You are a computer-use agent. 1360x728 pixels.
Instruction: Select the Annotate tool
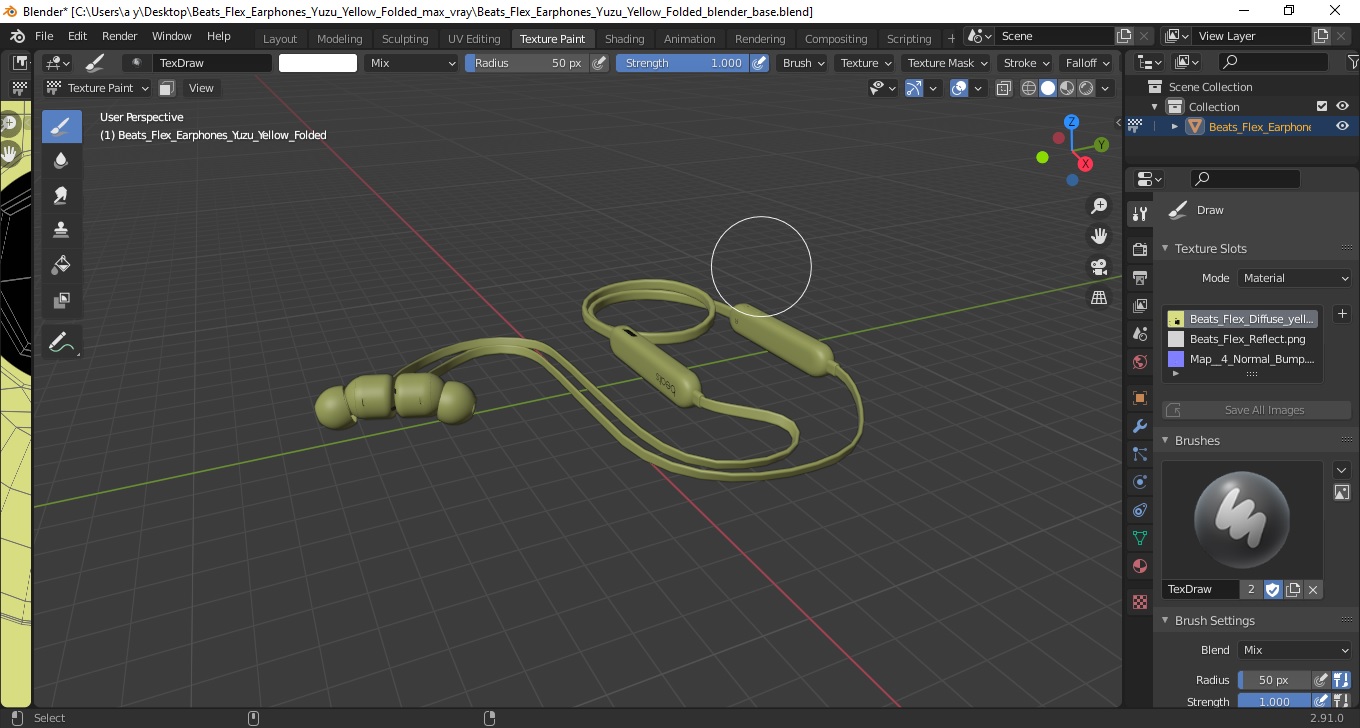61,342
